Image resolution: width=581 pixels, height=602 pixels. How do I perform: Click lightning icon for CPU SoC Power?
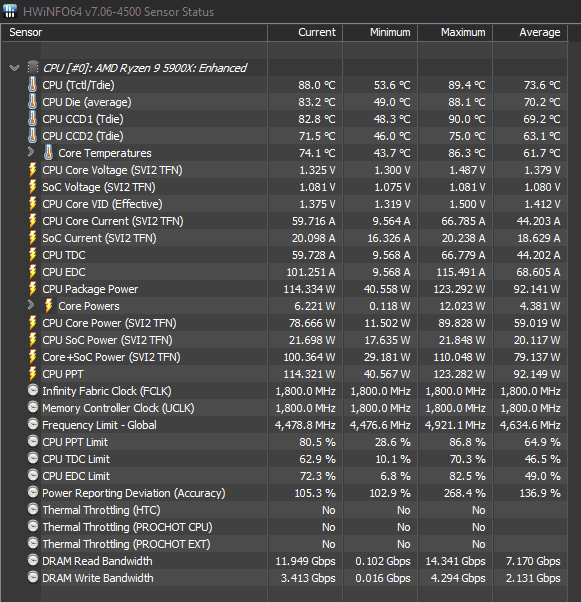point(33,339)
